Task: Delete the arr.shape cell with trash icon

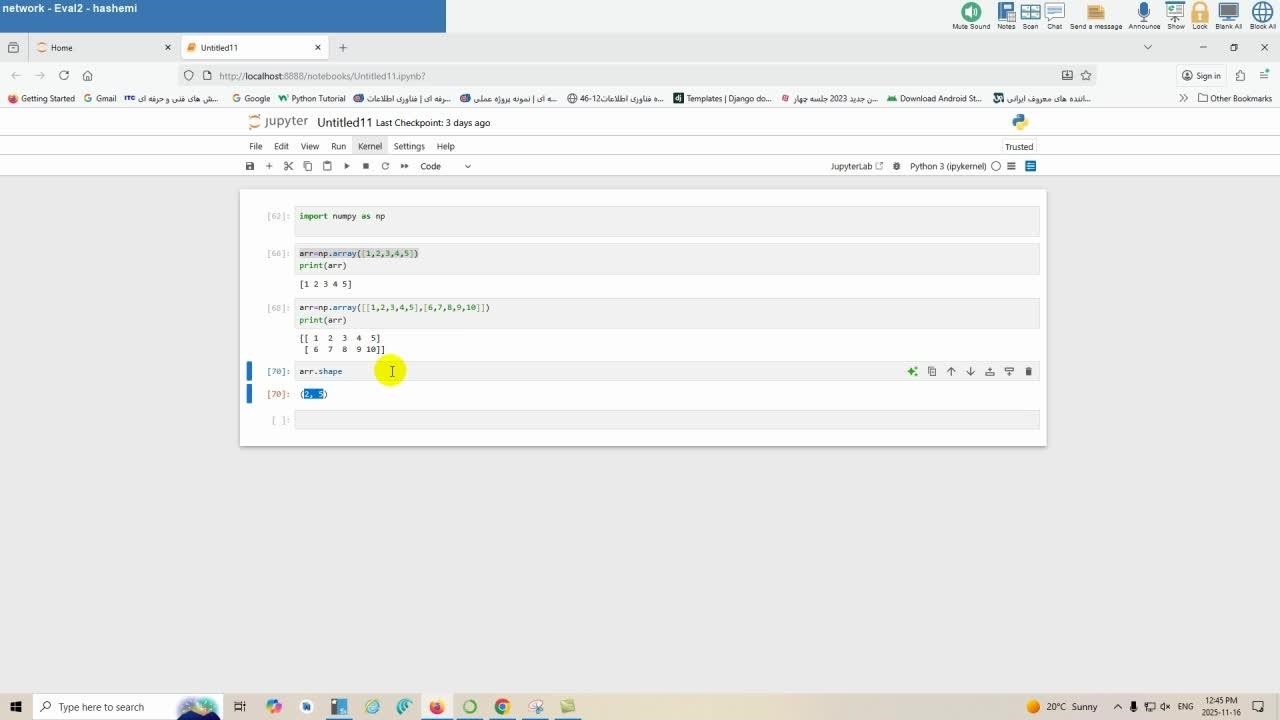Action: pyautogui.click(x=1028, y=372)
